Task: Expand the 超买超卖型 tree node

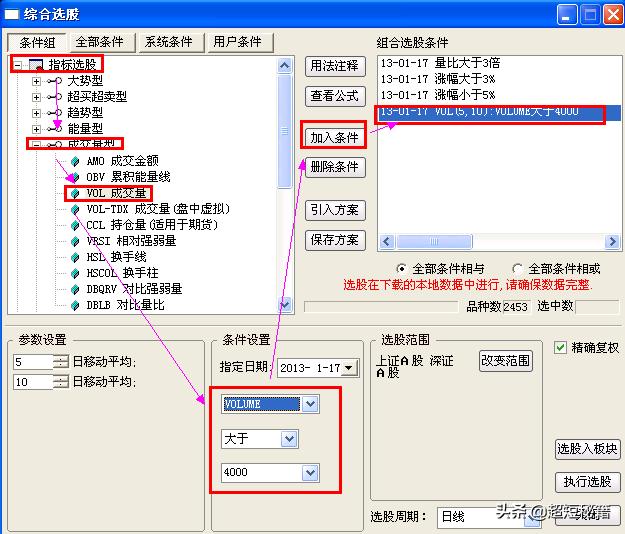Action: (36, 97)
